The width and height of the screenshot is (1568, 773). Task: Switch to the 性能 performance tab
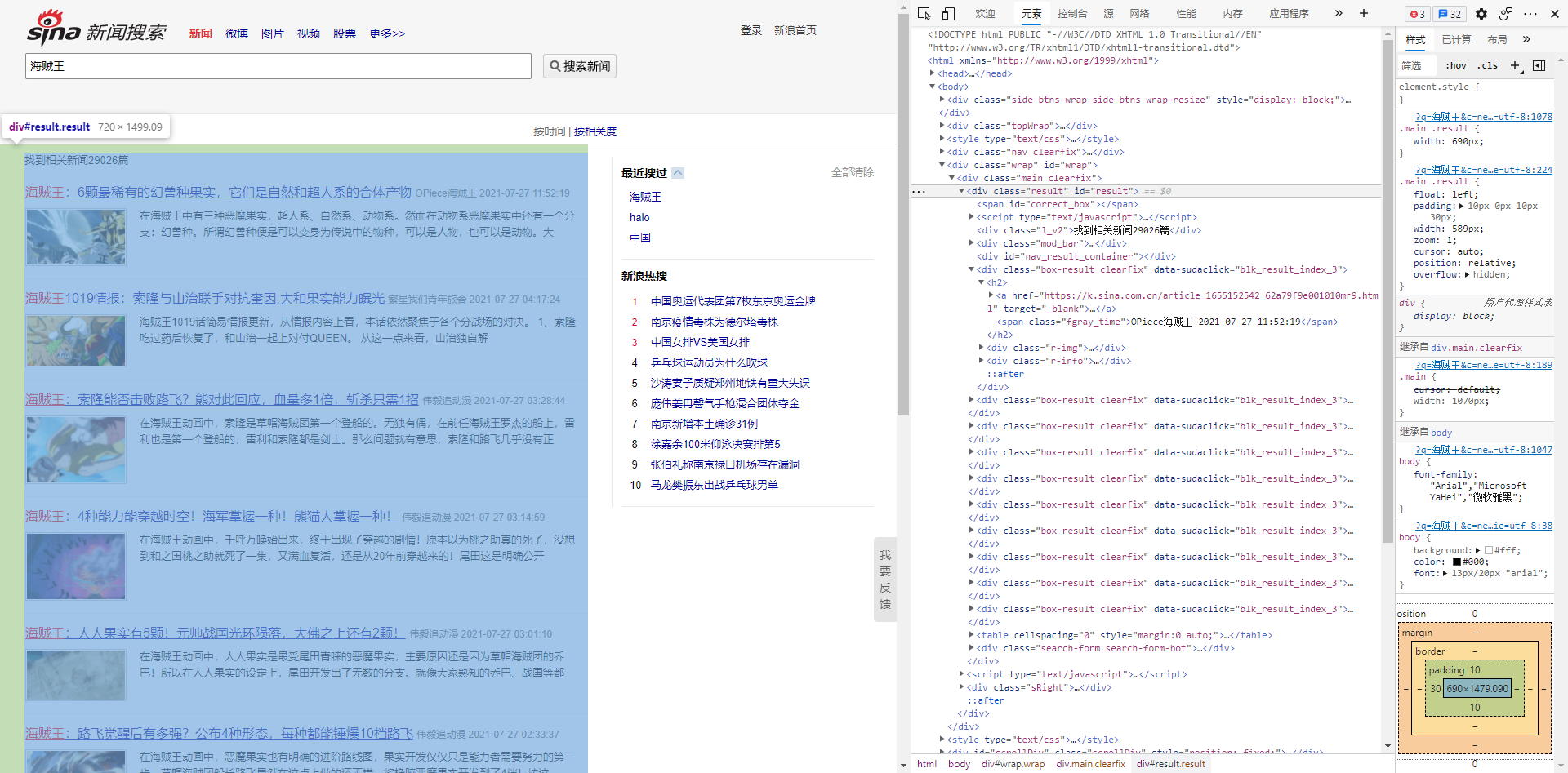[x=1186, y=14]
